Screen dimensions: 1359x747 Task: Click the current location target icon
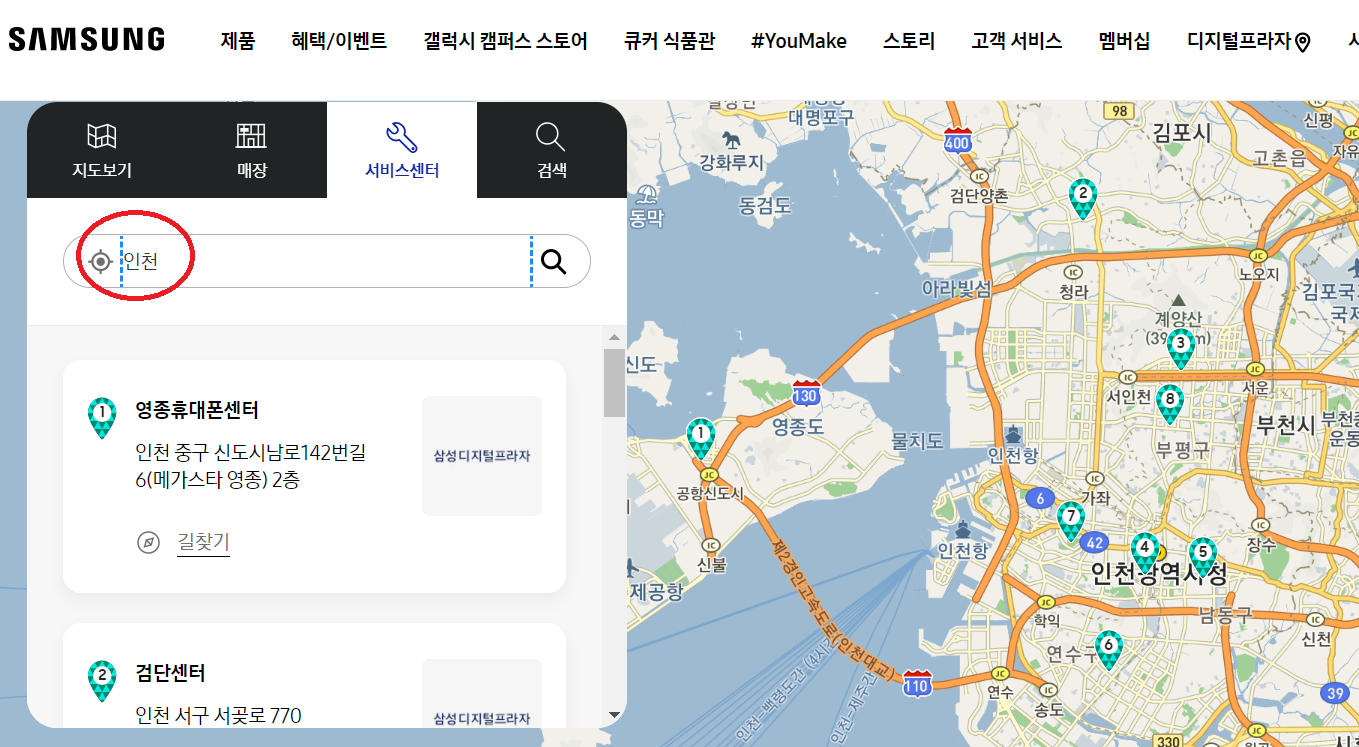(x=100, y=262)
